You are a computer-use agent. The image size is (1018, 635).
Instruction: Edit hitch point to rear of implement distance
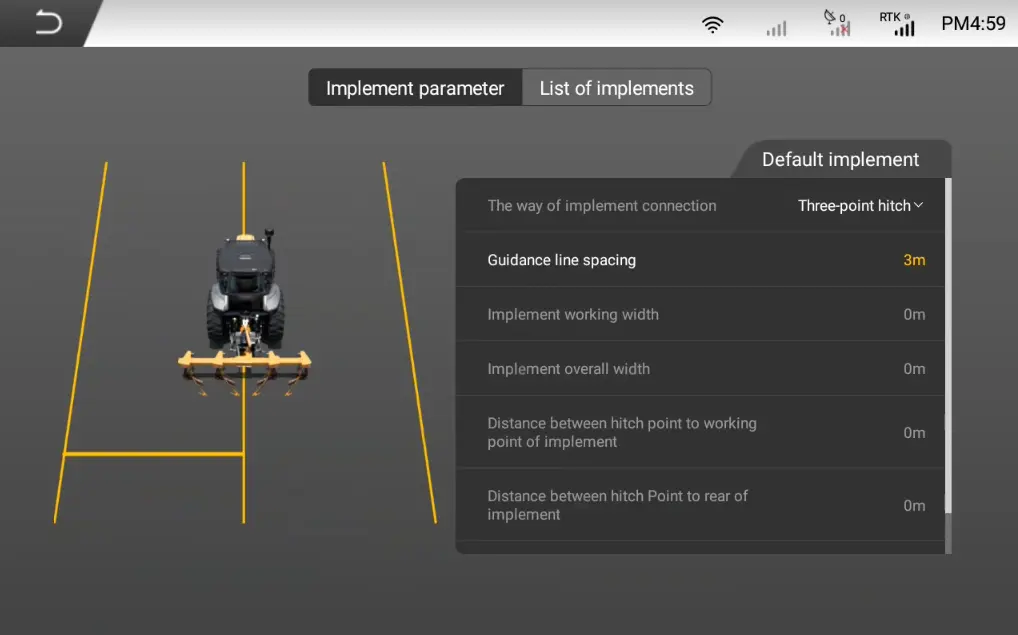coord(913,505)
